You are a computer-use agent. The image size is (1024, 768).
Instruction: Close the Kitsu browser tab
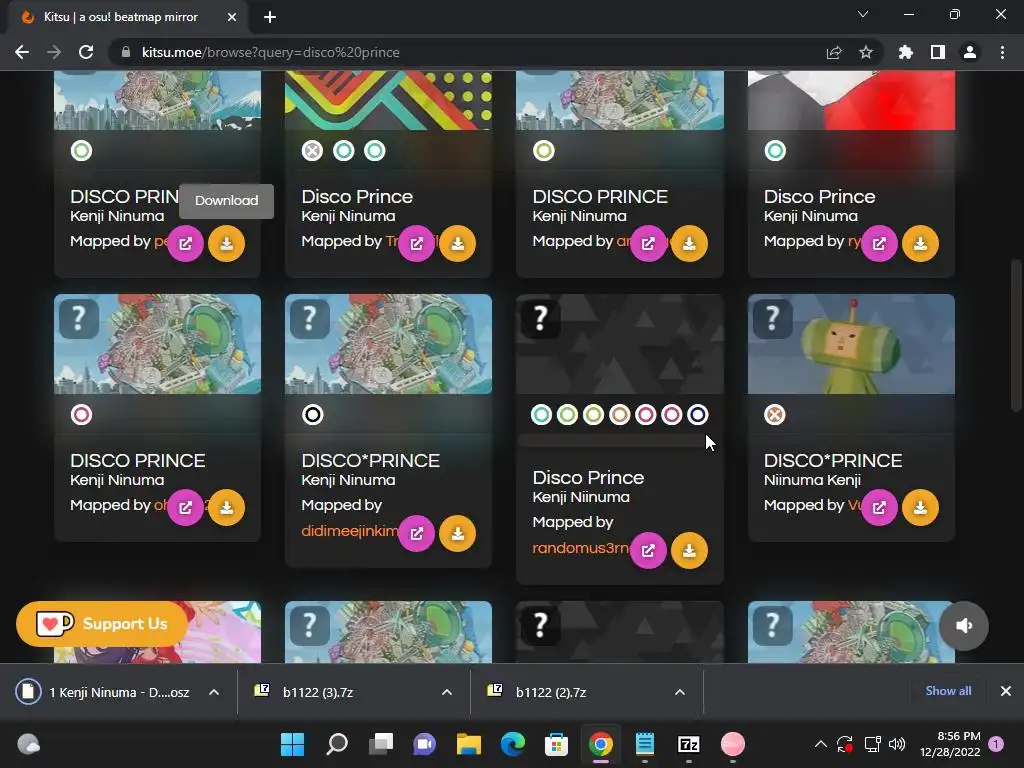[x=232, y=17]
